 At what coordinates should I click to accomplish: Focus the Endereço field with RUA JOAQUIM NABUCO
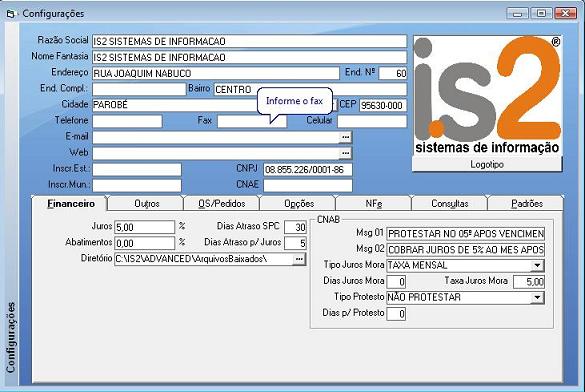(x=216, y=73)
